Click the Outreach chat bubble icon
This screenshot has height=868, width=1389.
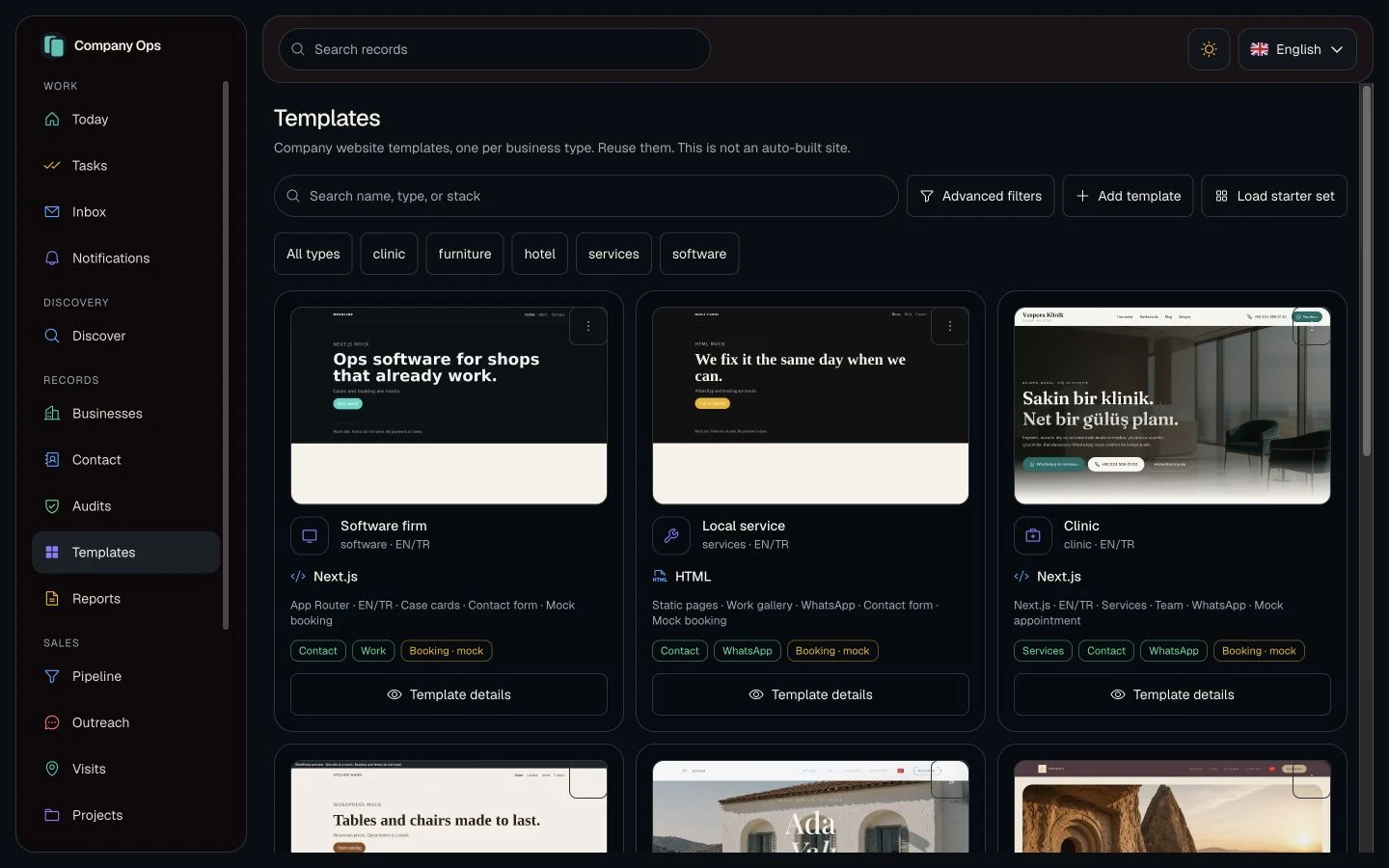coord(52,722)
